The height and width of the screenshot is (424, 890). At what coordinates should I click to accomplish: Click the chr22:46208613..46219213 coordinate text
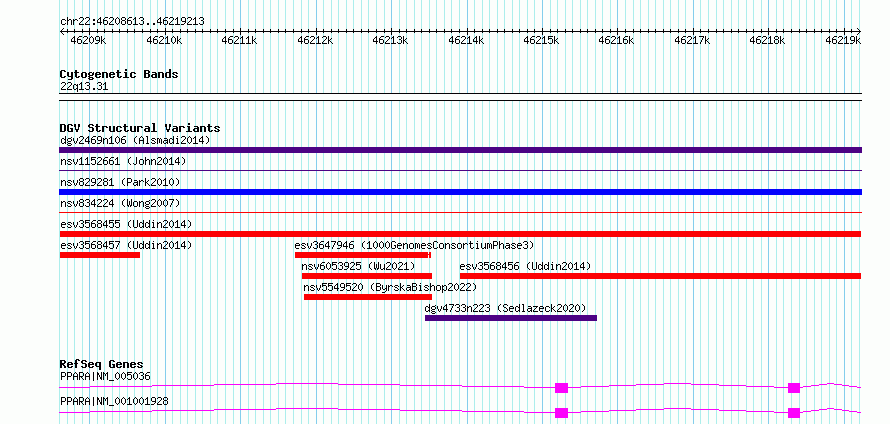point(132,22)
